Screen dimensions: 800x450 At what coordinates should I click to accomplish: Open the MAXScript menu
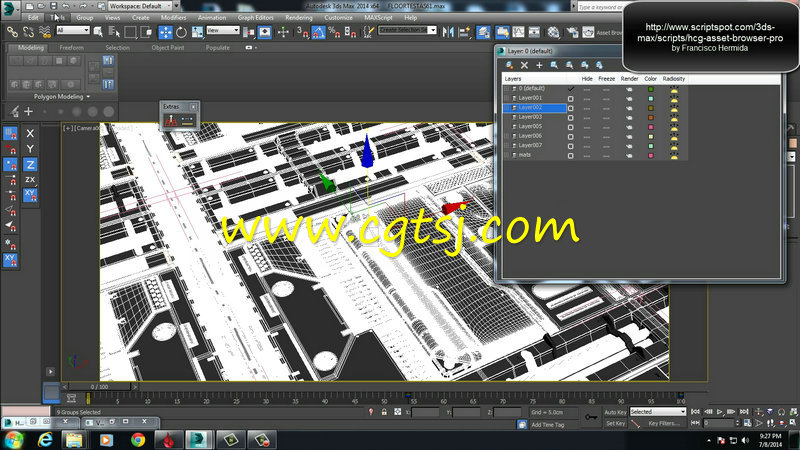(378, 17)
